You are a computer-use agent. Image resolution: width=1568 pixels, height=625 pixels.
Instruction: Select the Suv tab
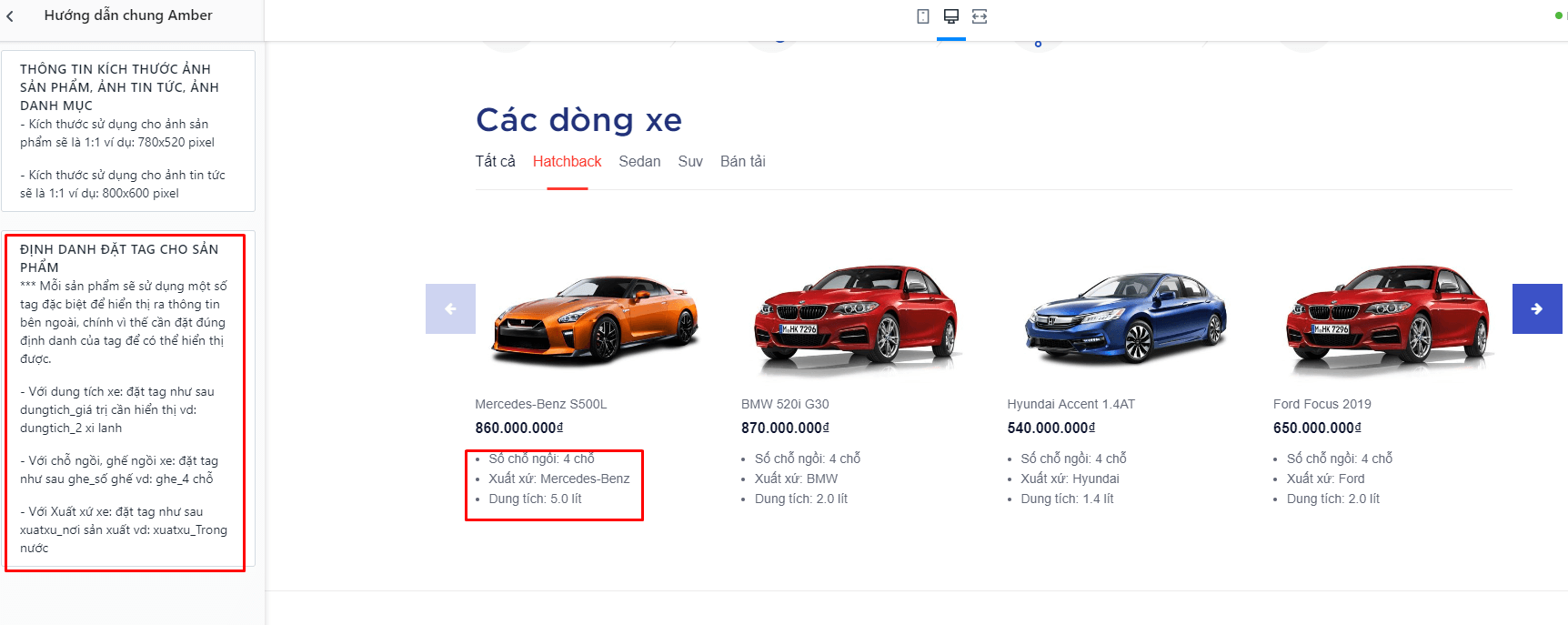point(690,161)
